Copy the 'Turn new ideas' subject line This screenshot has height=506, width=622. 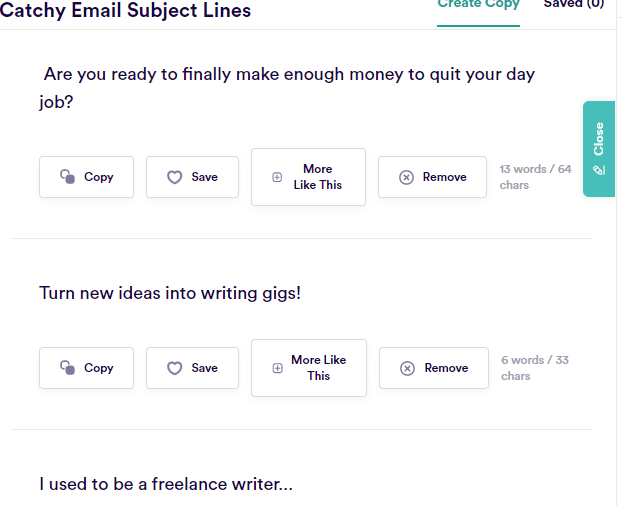click(x=86, y=368)
